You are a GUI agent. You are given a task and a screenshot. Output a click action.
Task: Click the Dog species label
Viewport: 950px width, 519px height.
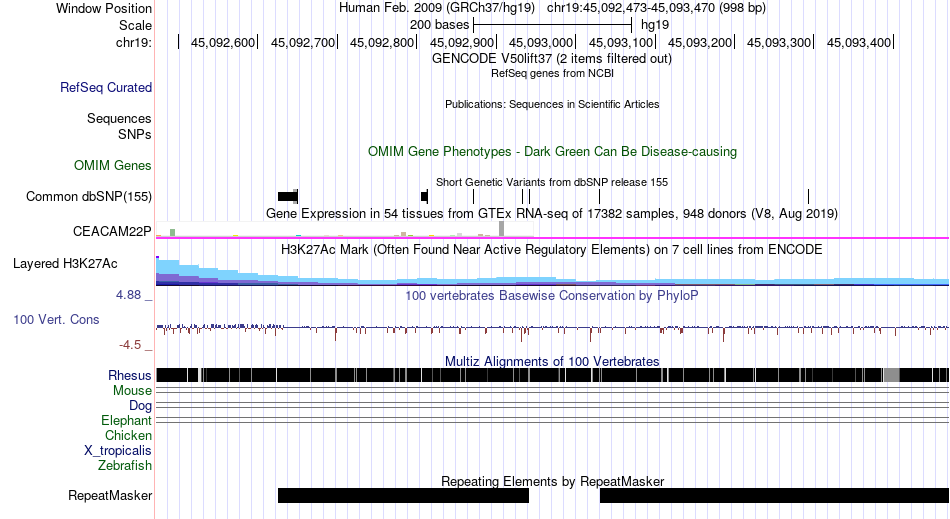(141, 406)
